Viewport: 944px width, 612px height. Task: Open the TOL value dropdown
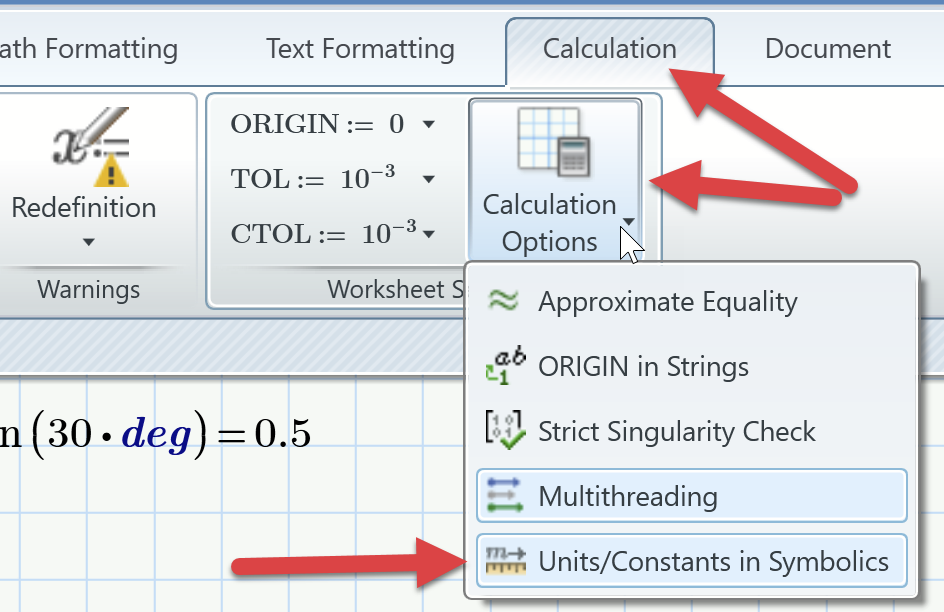tap(428, 178)
